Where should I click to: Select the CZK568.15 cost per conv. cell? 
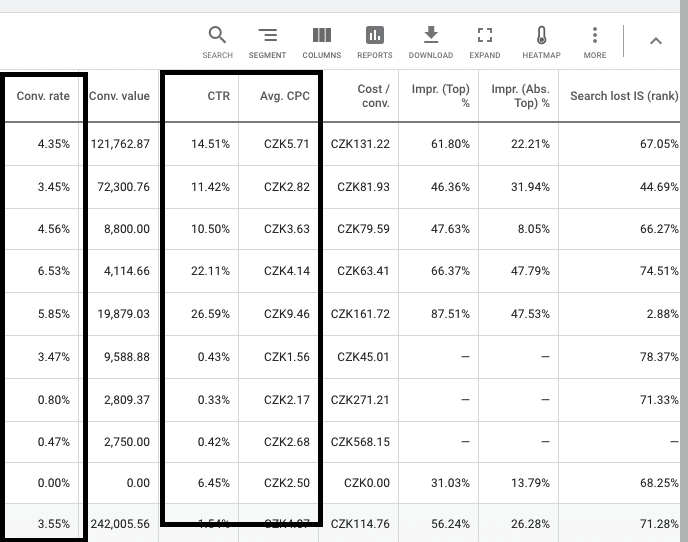tap(360, 442)
